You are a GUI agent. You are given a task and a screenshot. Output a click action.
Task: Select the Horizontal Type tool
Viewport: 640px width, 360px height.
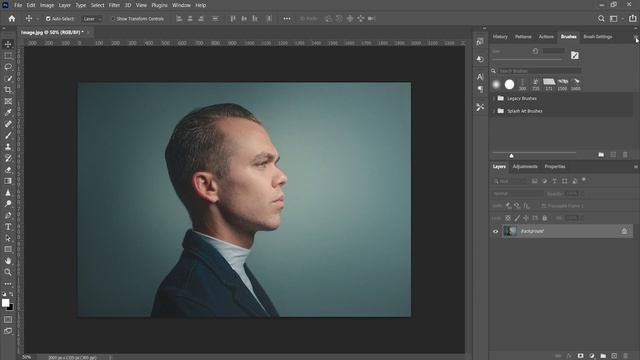click(x=8, y=227)
